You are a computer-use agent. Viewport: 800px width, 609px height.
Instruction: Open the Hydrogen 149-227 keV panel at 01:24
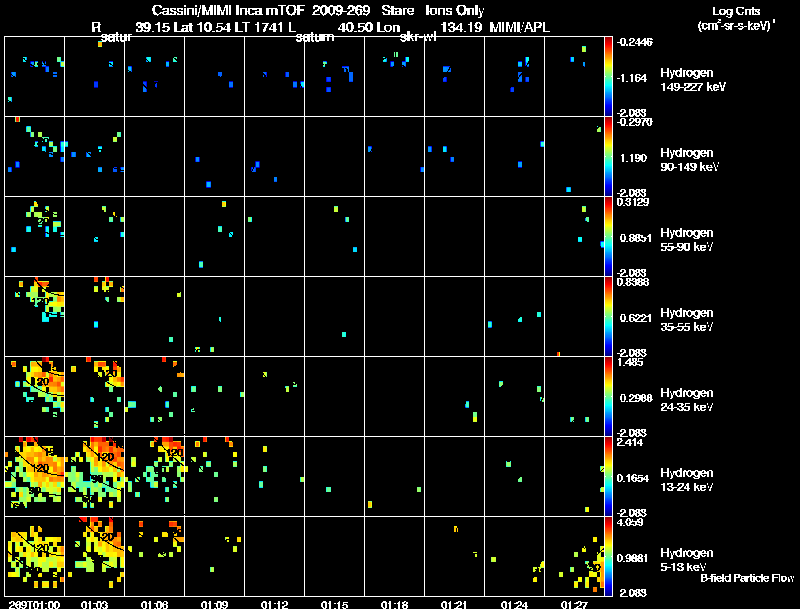514,77
